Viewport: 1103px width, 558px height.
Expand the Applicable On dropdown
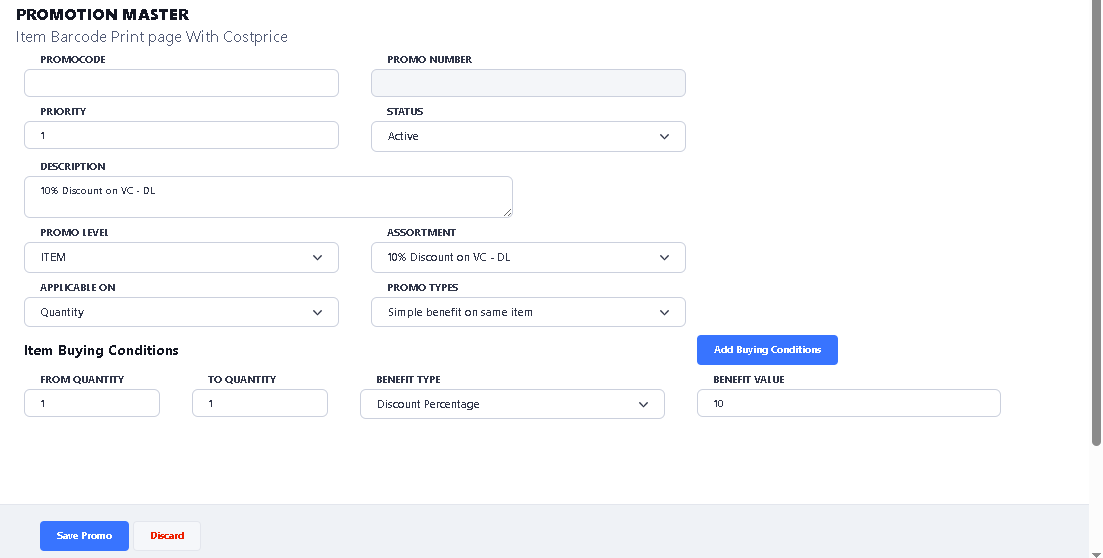coord(181,313)
